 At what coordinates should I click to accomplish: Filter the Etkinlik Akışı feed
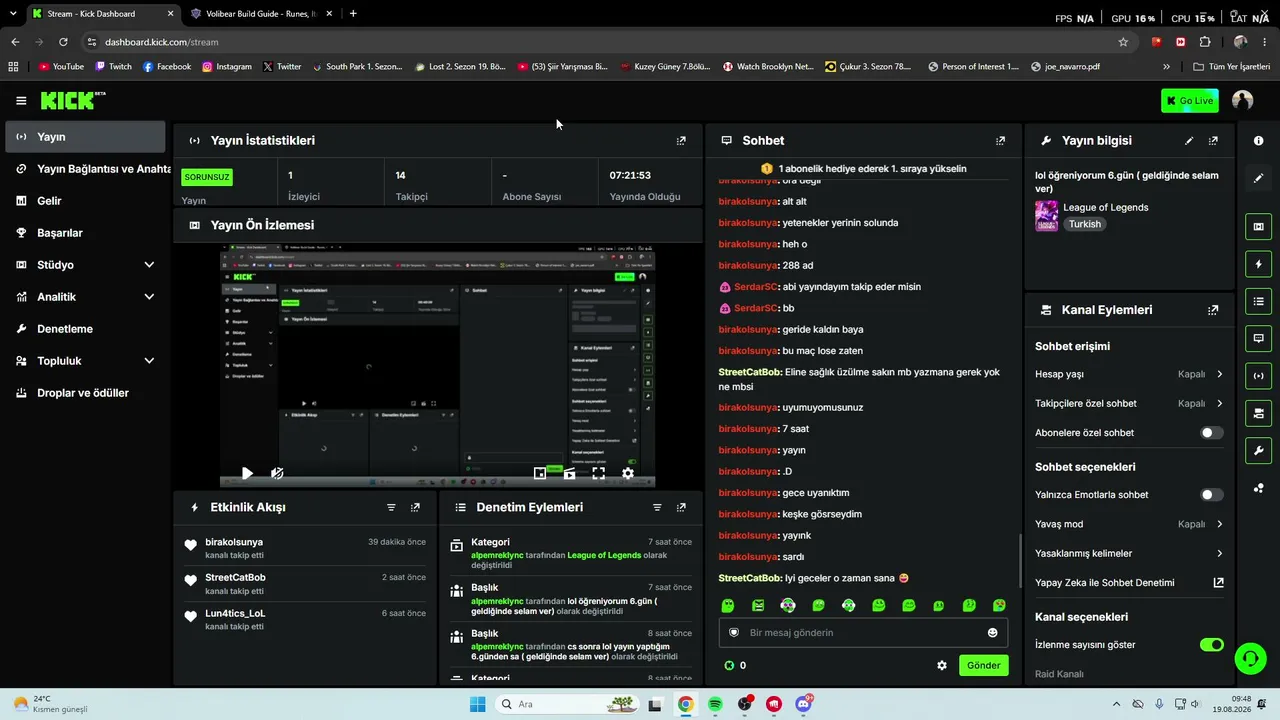pyautogui.click(x=391, y=508)
